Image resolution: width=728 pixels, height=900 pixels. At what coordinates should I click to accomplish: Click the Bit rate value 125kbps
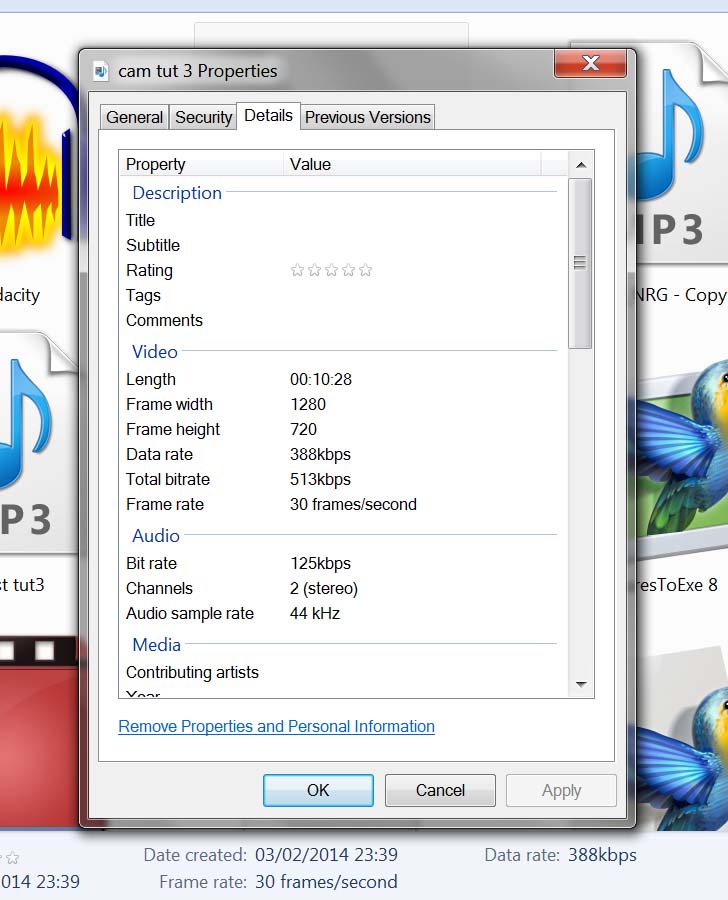320,563
